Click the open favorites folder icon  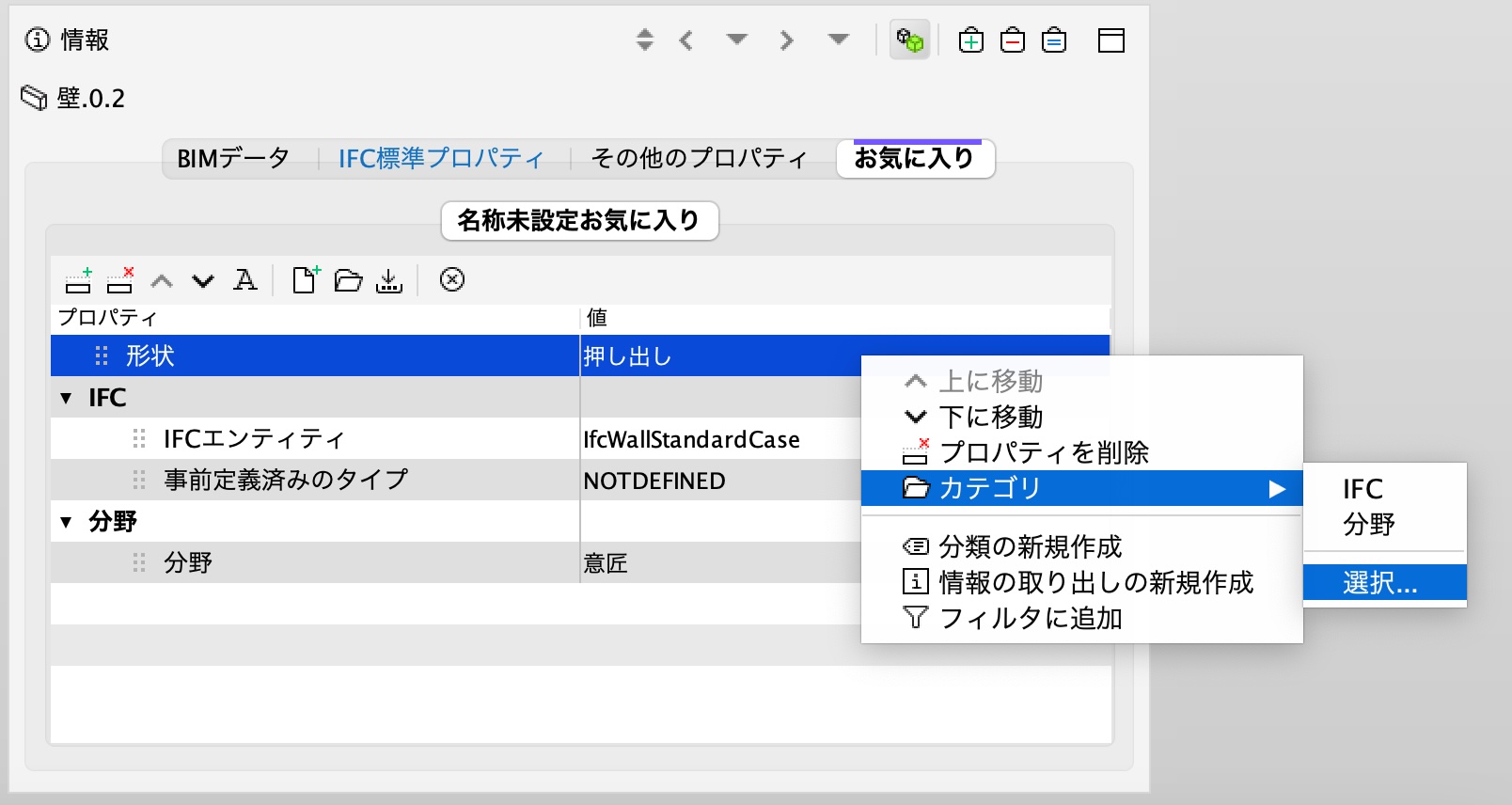click(x=348, y=280)
